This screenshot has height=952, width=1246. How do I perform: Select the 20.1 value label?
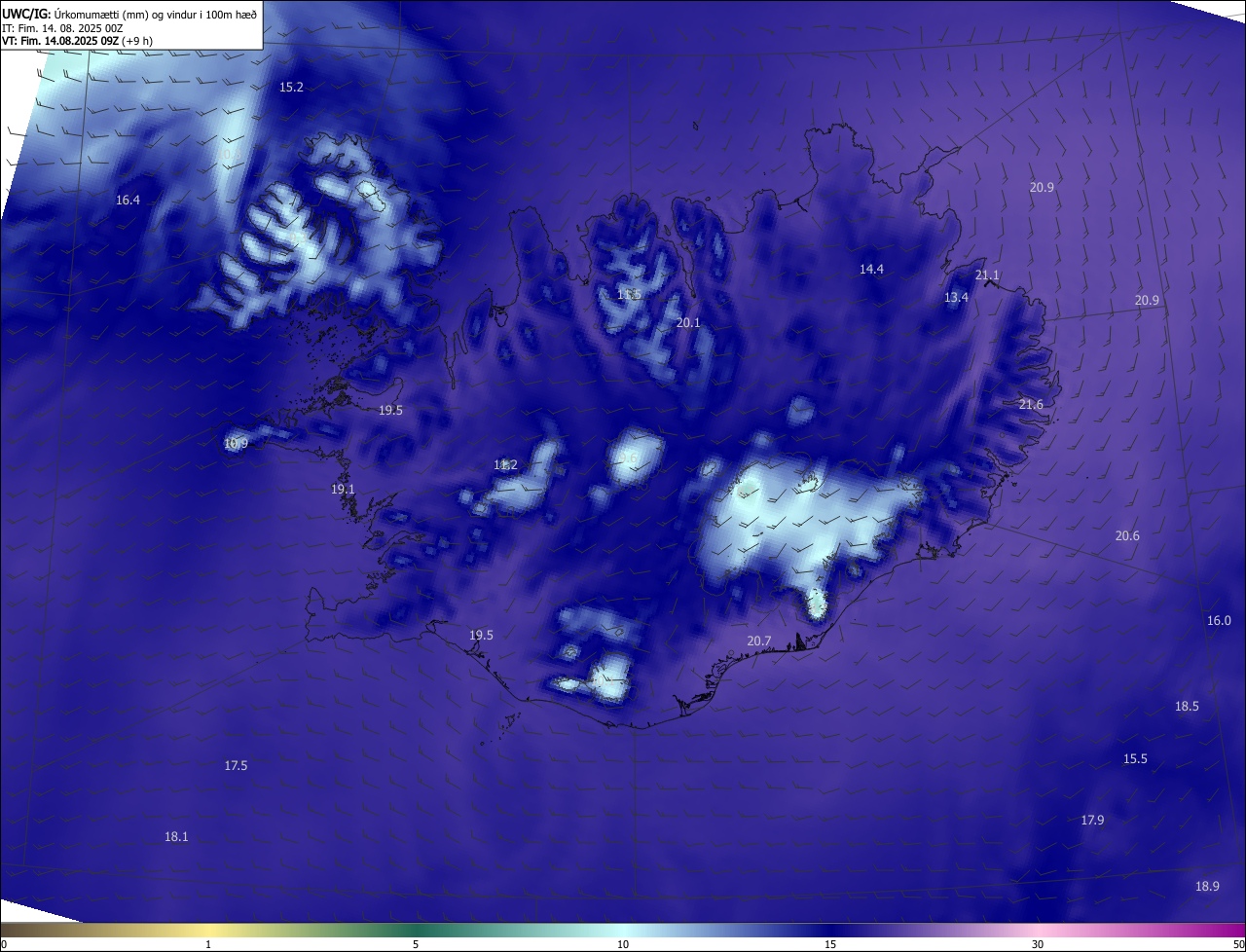click(688, 322)
